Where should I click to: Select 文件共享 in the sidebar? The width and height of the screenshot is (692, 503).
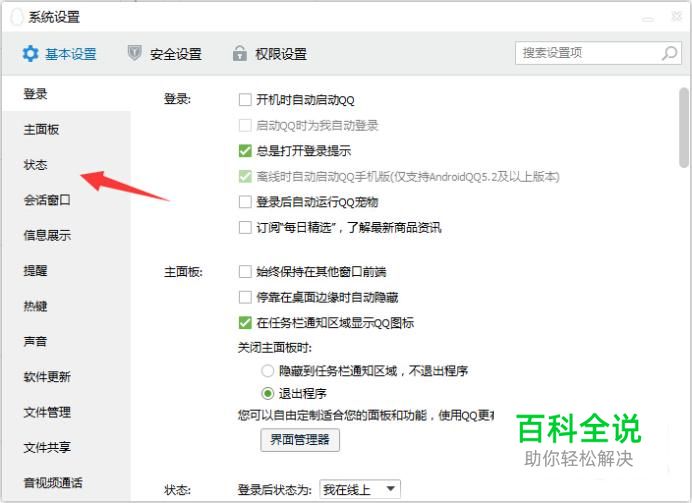66,447
